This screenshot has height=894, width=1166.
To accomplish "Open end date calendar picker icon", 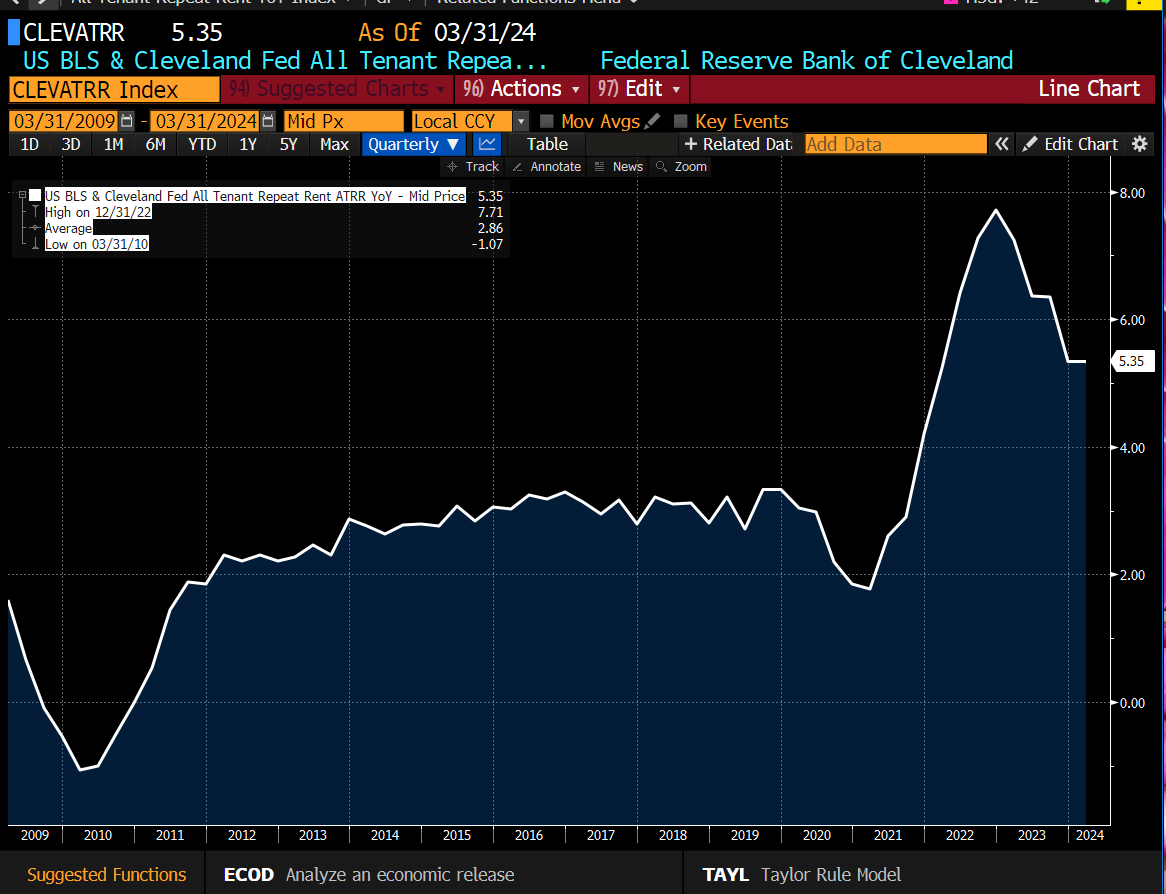I will pos(267,121).
